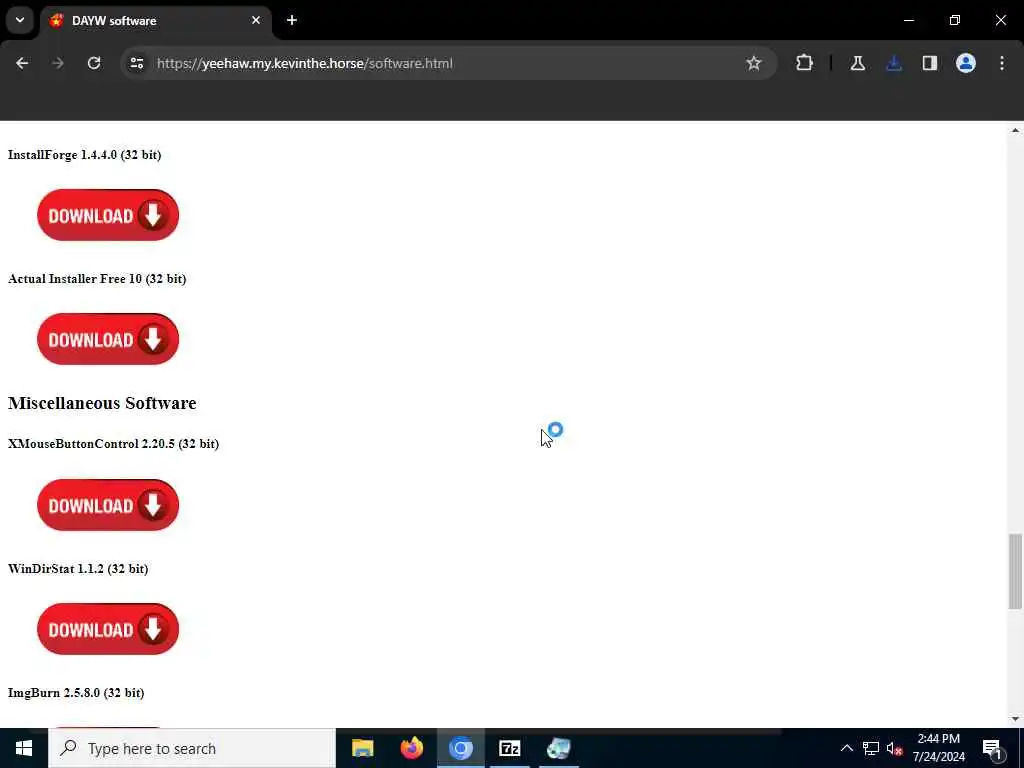The width and height of the screenshot is (1024, 768).
Task: Open the Extensions puzzle icon
Action: point(805,63)
